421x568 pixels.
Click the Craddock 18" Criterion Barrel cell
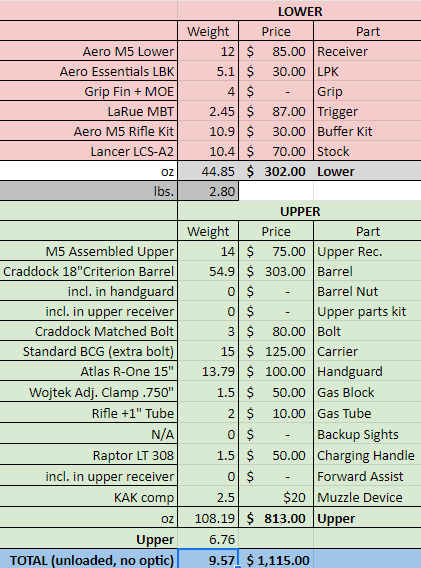(x=89, y=271)
